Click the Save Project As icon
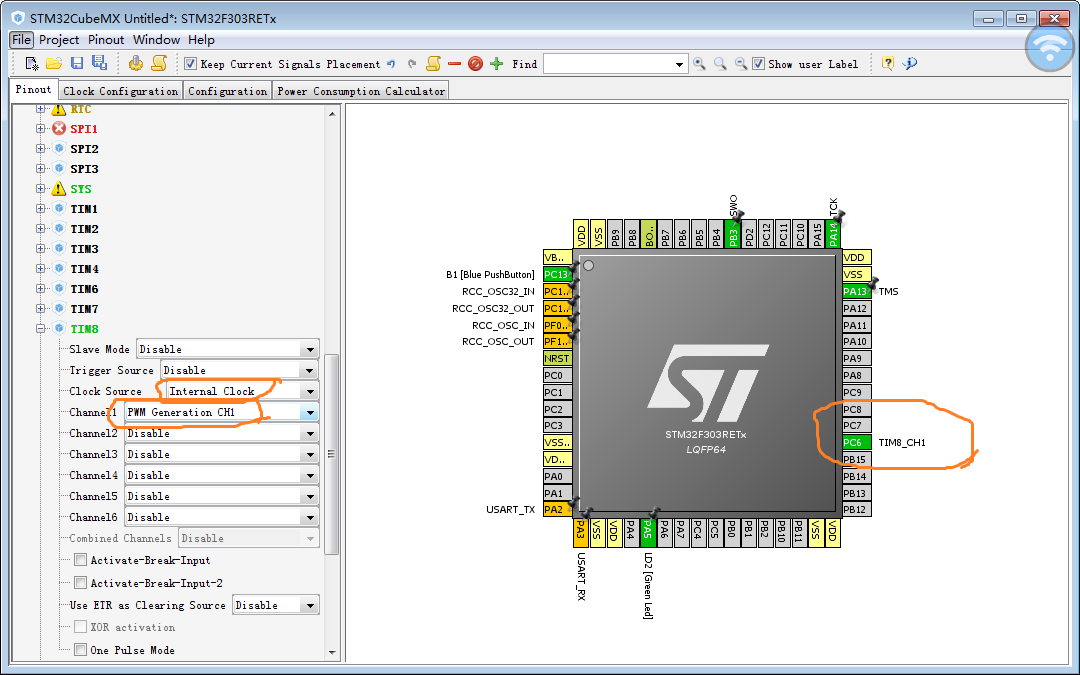This screenshot has height=675, width=1080. point(100,63)
